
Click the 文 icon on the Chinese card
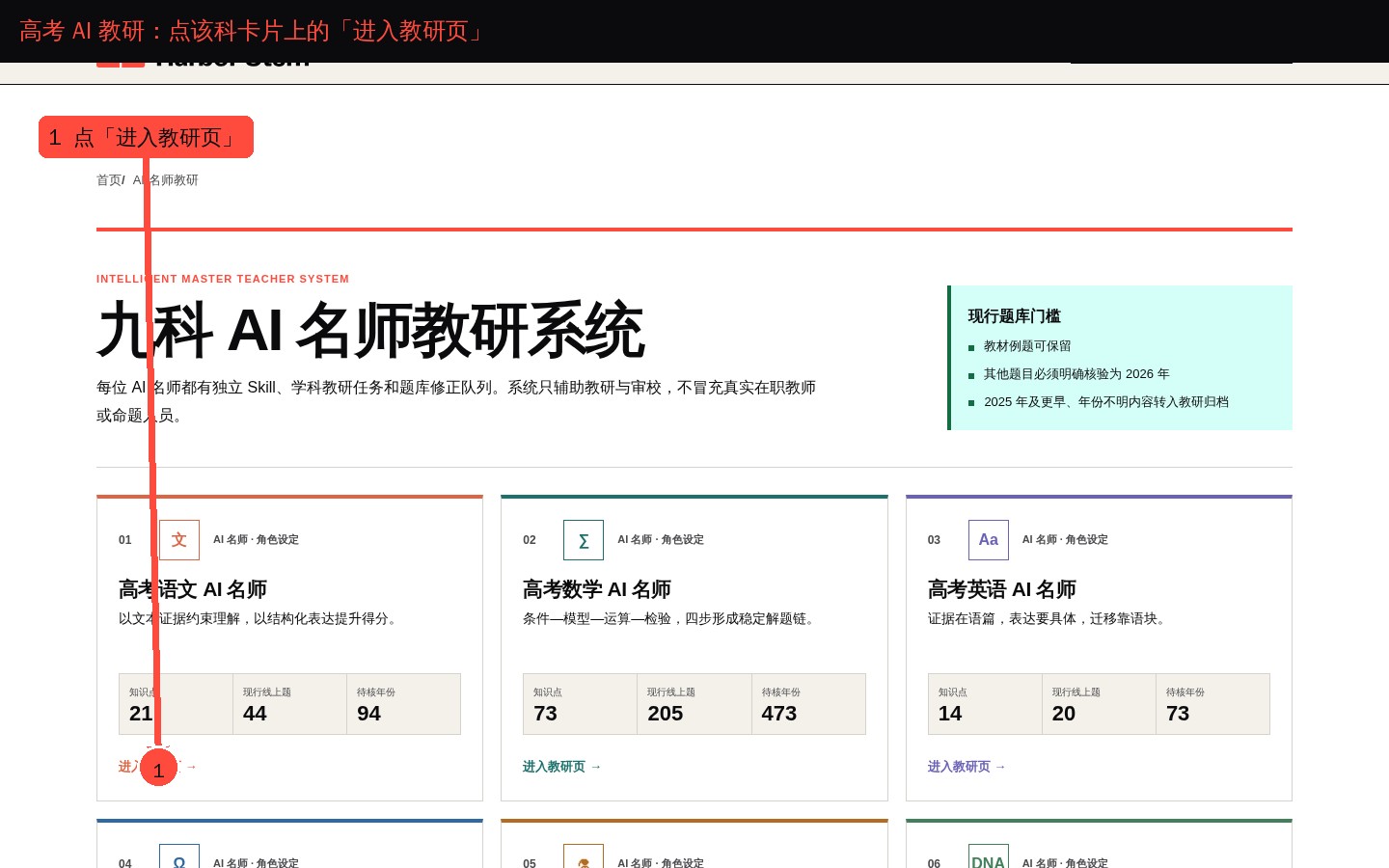point(179,540)
